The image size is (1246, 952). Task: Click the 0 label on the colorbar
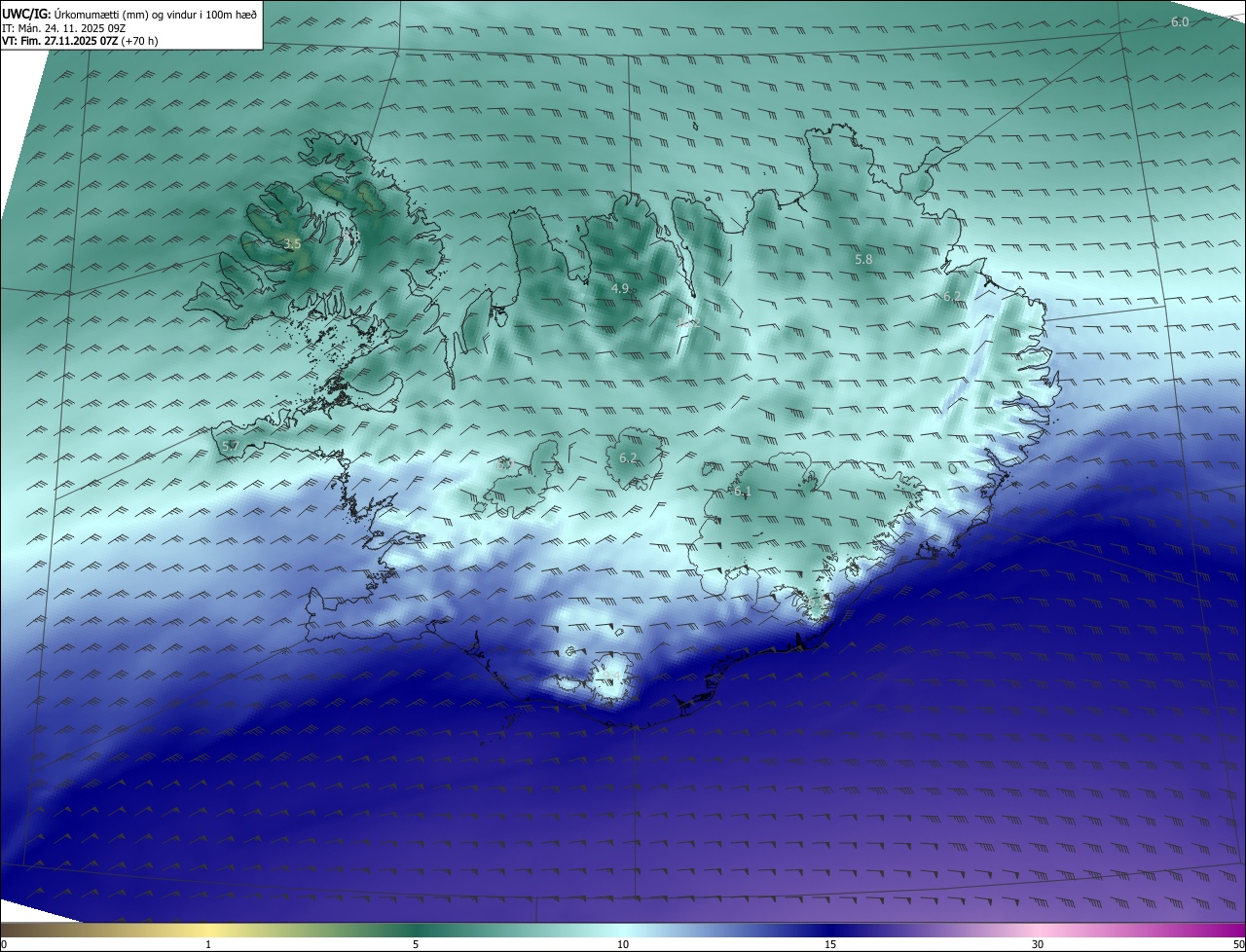(x=4, y=944)
